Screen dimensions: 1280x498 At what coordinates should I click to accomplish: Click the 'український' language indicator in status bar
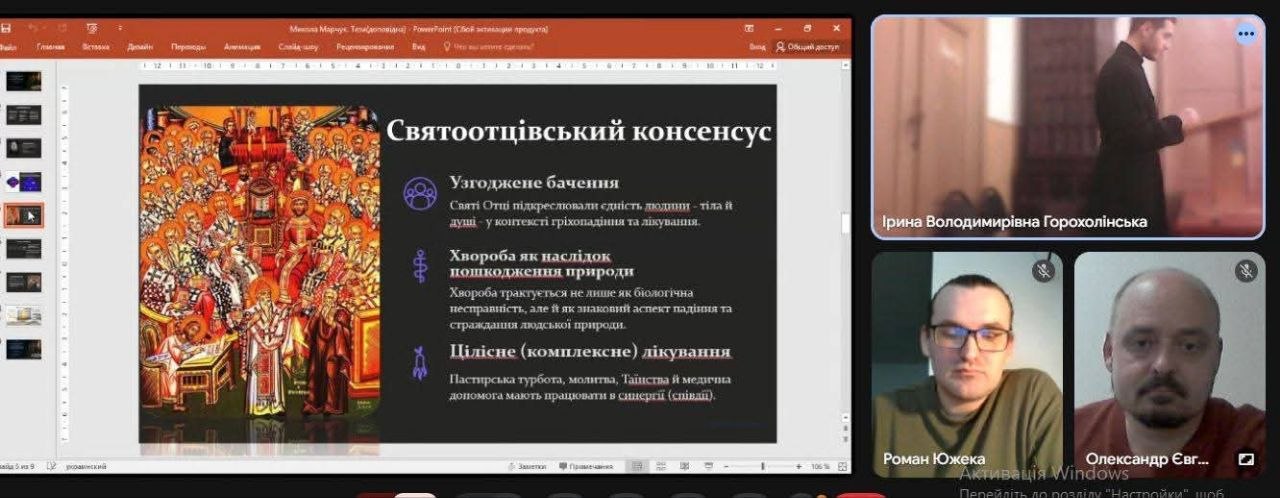pos(86,466)
